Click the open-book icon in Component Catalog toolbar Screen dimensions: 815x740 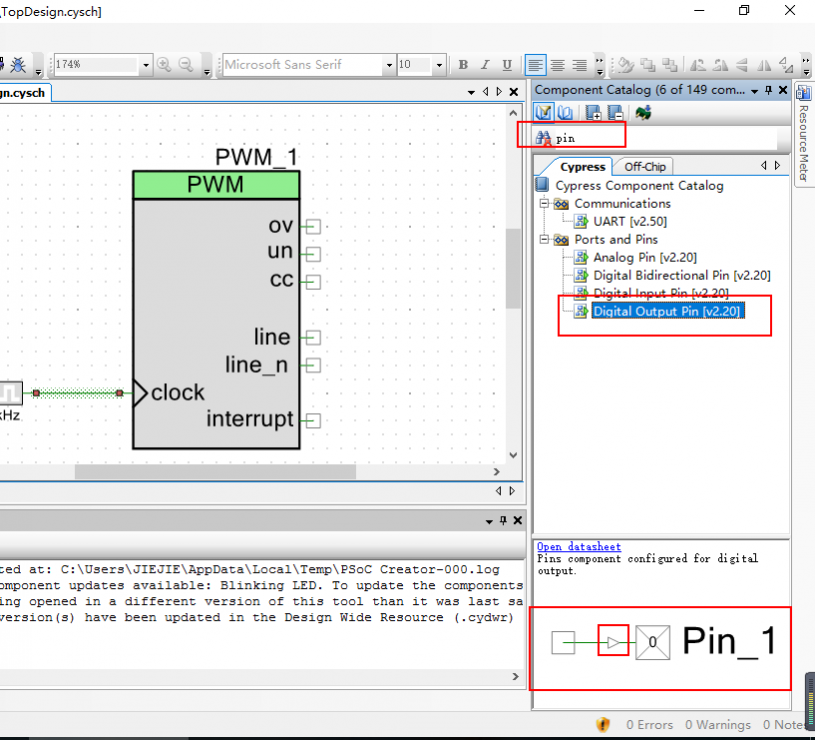tap(565, 112)
